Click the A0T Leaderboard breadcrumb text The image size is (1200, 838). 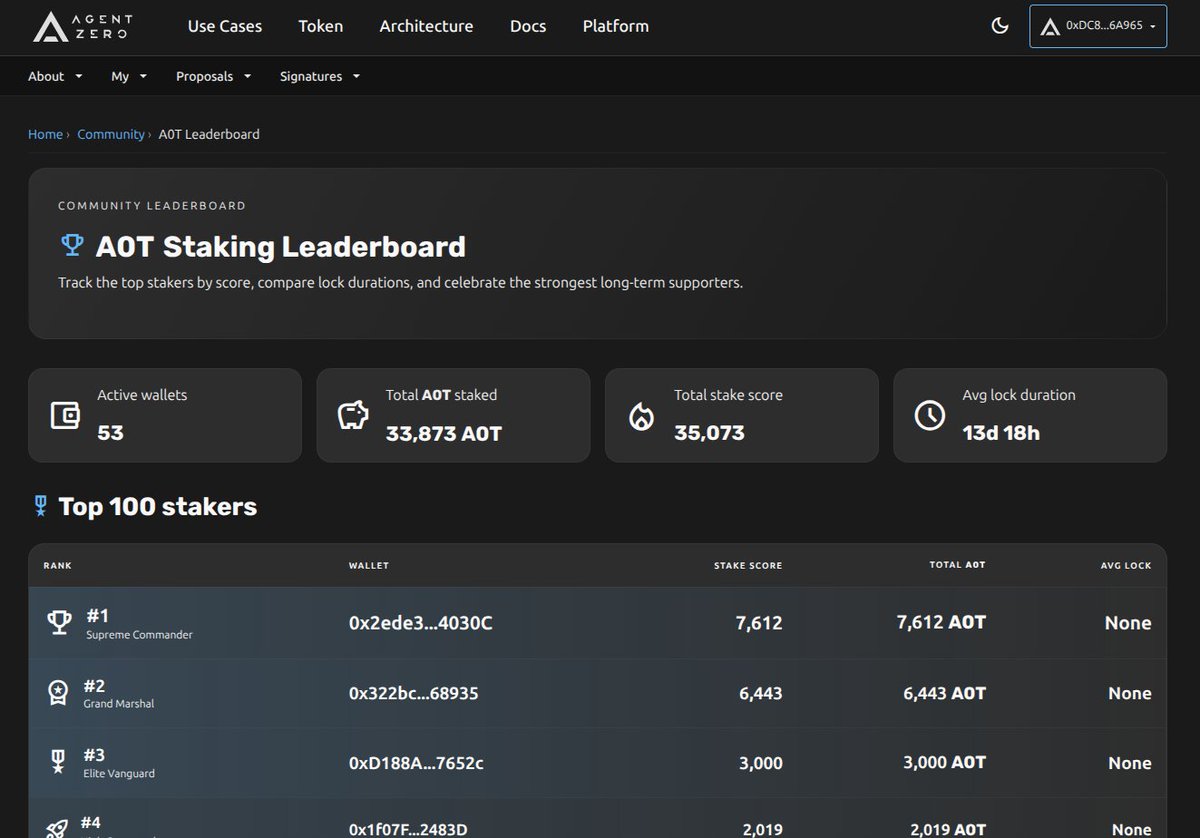point(209,134)
